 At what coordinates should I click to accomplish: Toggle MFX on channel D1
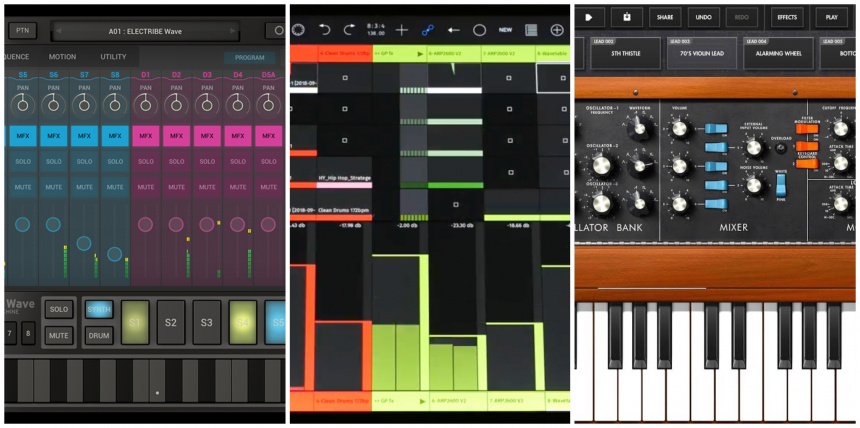[x=146, y=136]
